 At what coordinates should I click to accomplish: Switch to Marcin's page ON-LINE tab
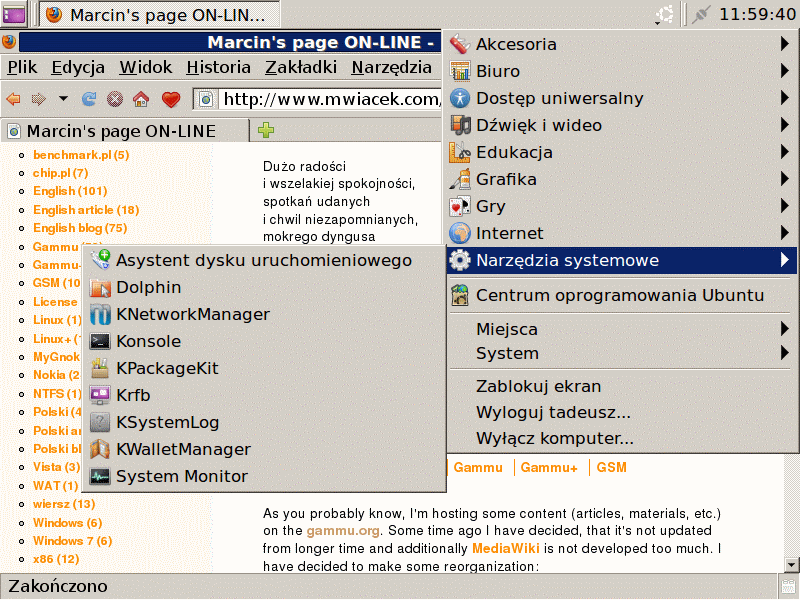pos(120,131)
